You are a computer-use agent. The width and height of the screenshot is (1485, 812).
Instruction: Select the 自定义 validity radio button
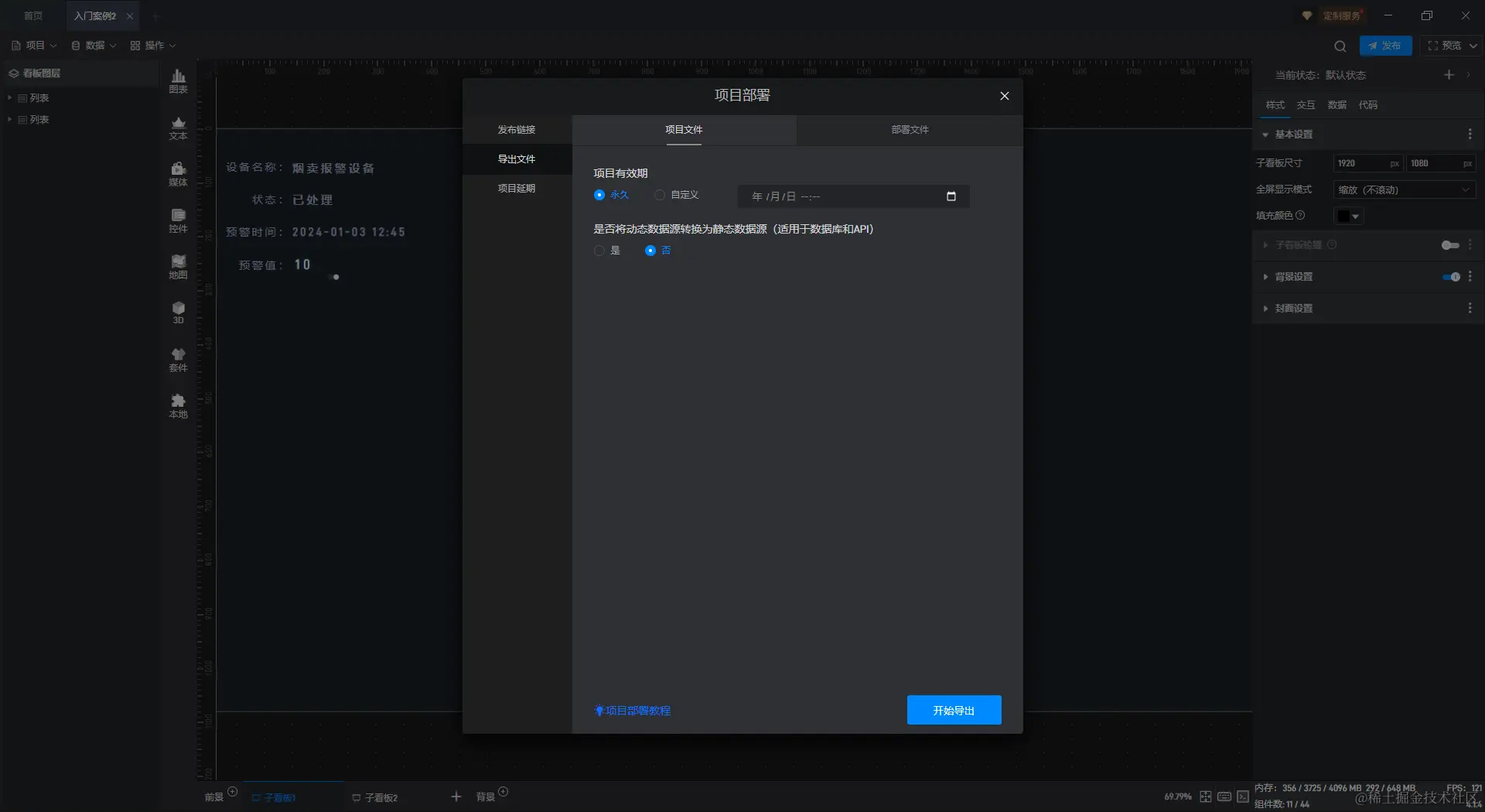pyautogui.click(x=660, y=195)
